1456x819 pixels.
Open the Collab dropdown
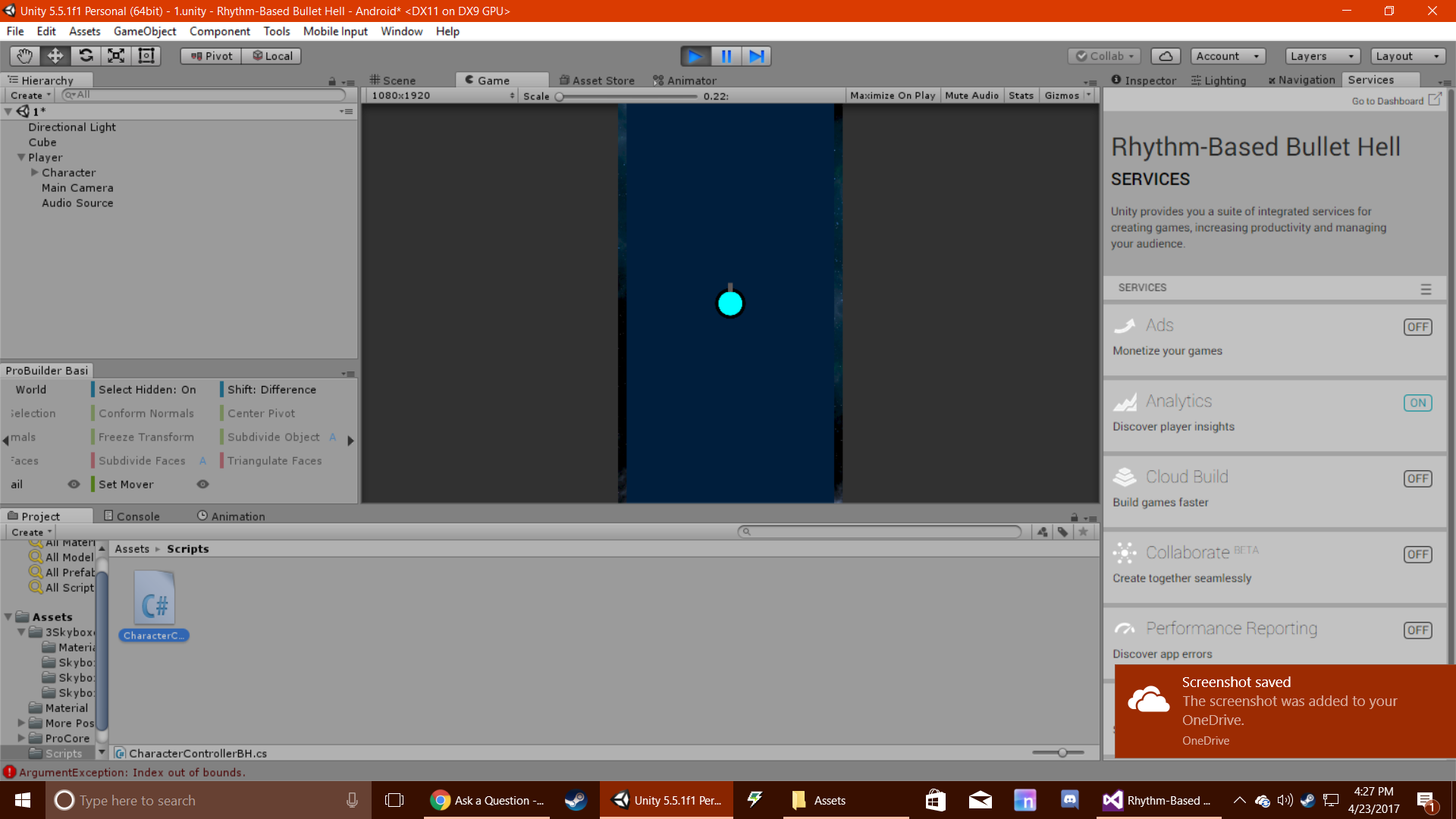pyautogui.click(x=1104, y=56)
